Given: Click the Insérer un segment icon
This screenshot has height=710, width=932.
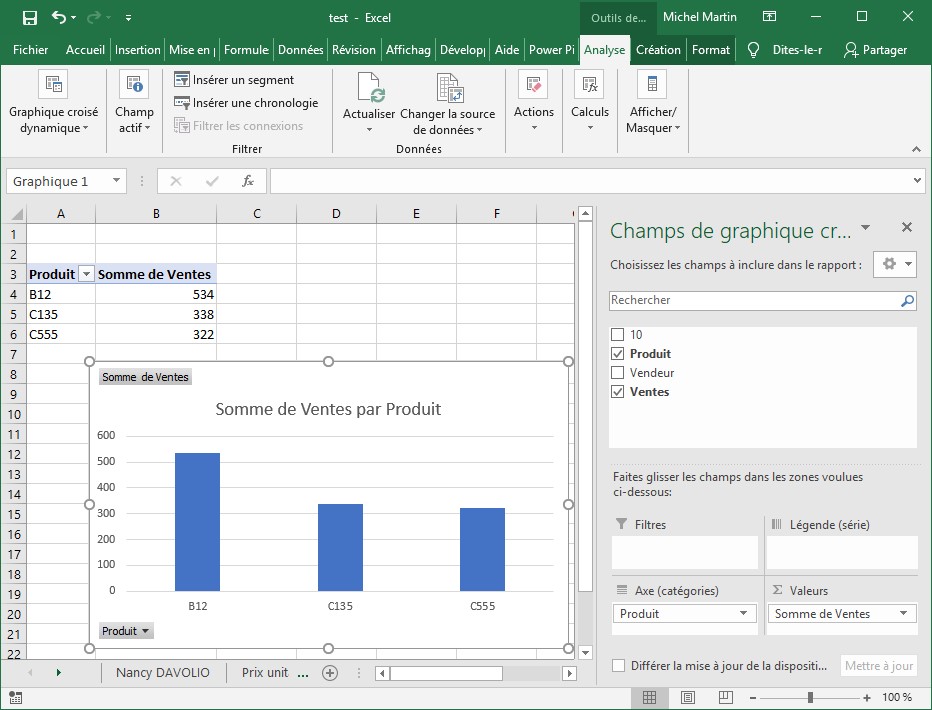Looking at the screenshot, I should 182,80.
